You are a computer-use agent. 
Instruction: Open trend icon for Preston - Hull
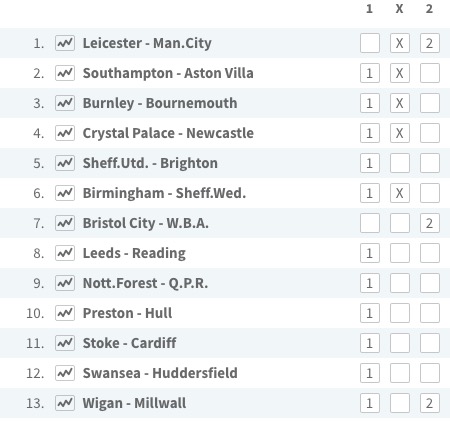tap(65, 313)
